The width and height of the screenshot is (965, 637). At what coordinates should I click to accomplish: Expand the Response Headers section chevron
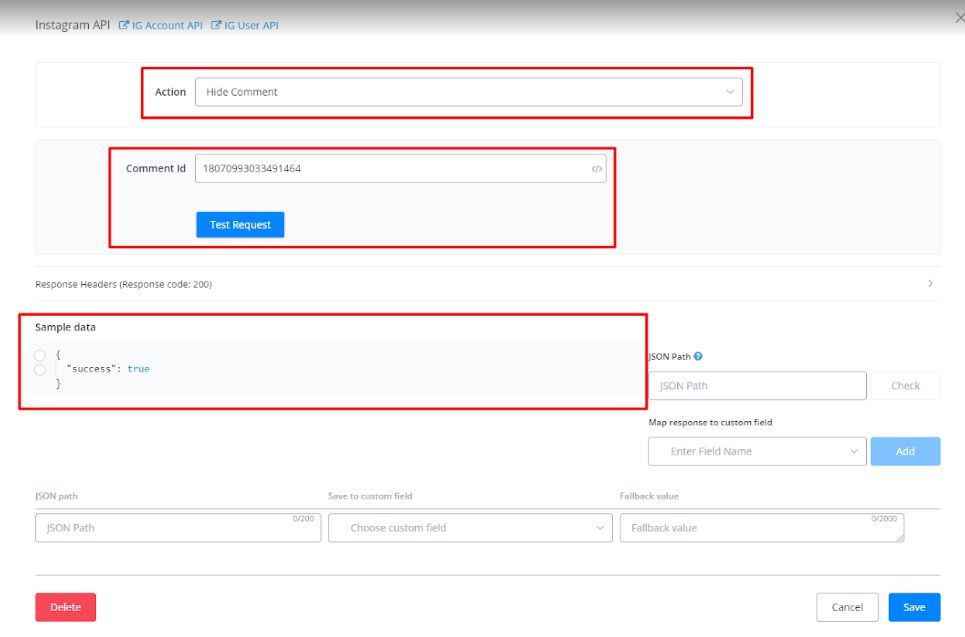[x=930, y=284]
